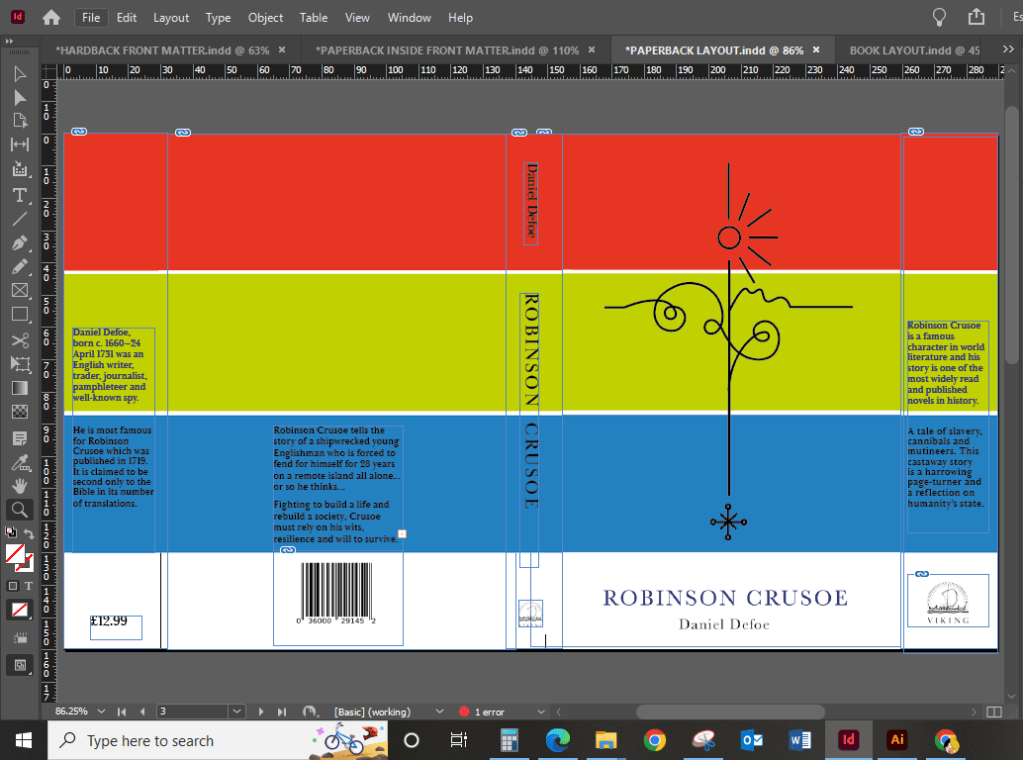
Task: Toggle formatting affects text button
Action: pos(28,585)
